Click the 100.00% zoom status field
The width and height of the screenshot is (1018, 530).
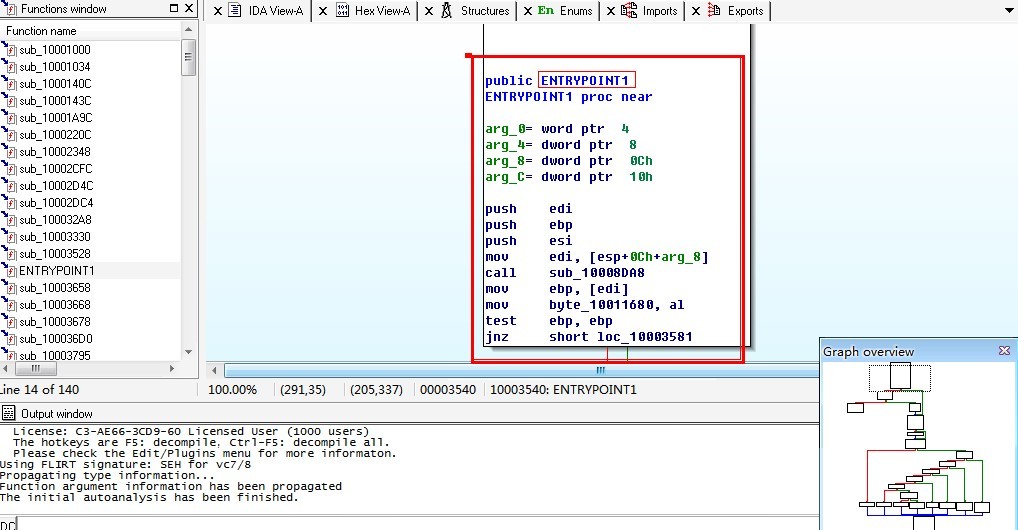pos(232,390)
